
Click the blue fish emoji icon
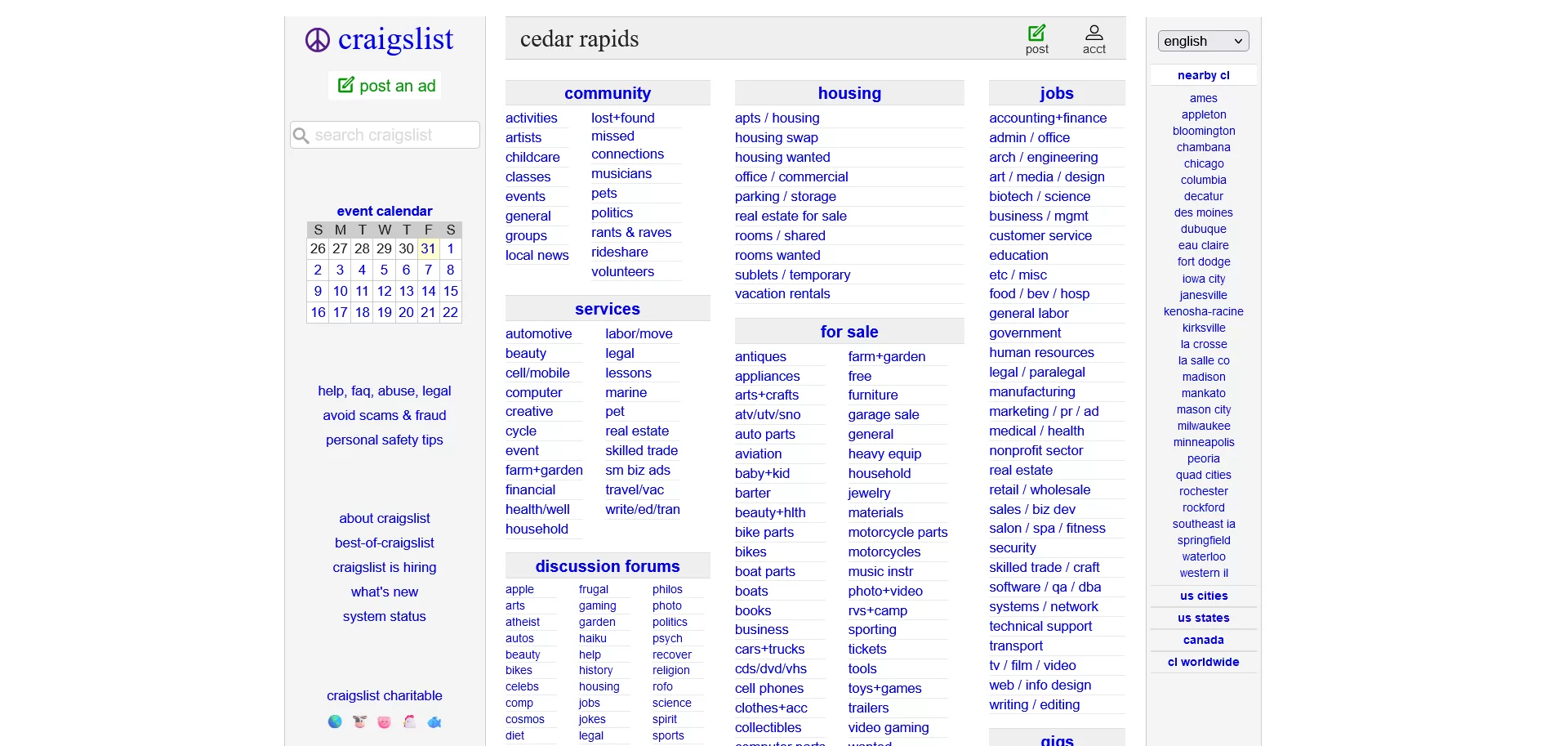pos(434,721)
